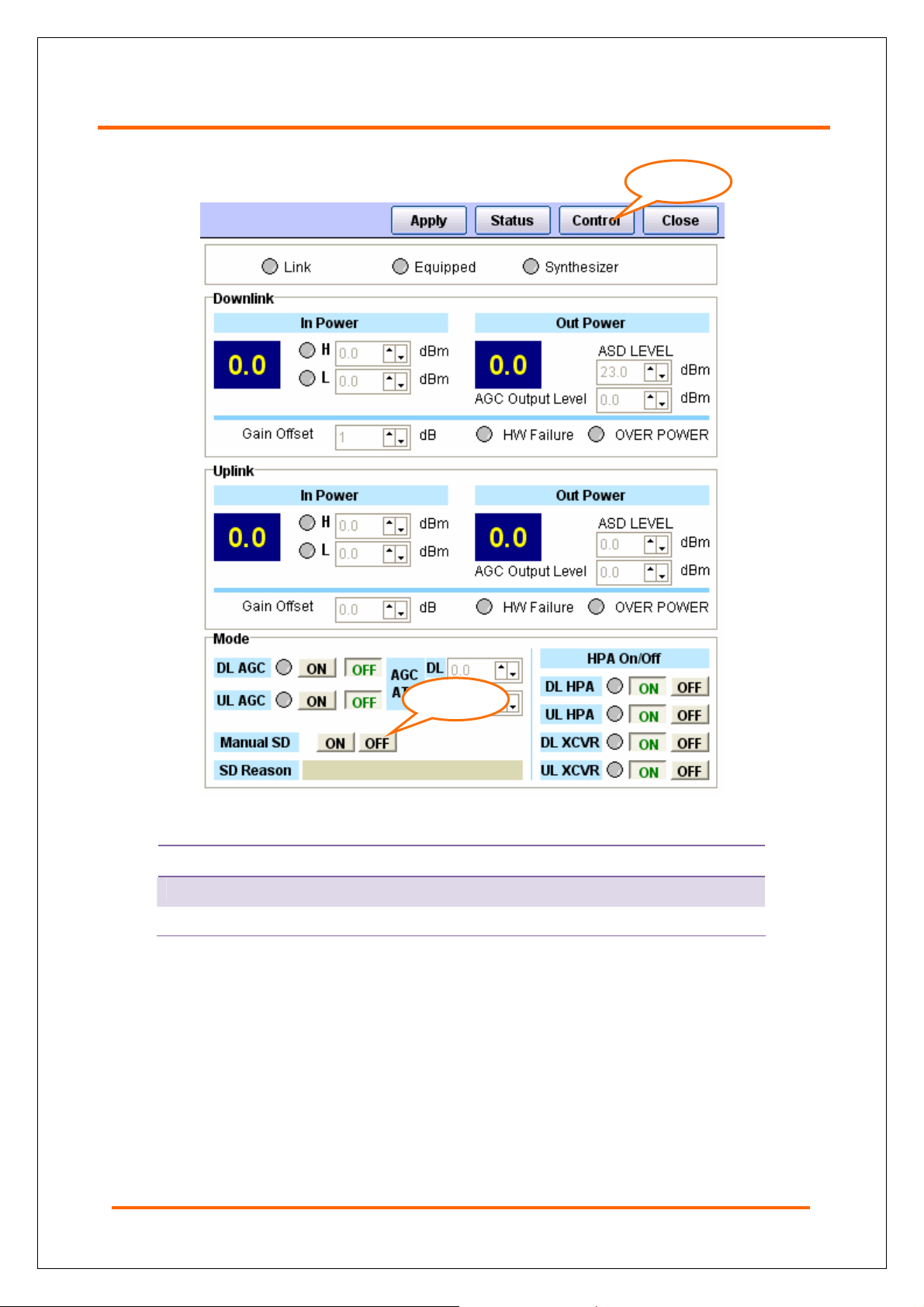Screen dimensions: 924x1307
Task: Click the Downlink In Power 0.0 display
Action: (x=247, y=365)
